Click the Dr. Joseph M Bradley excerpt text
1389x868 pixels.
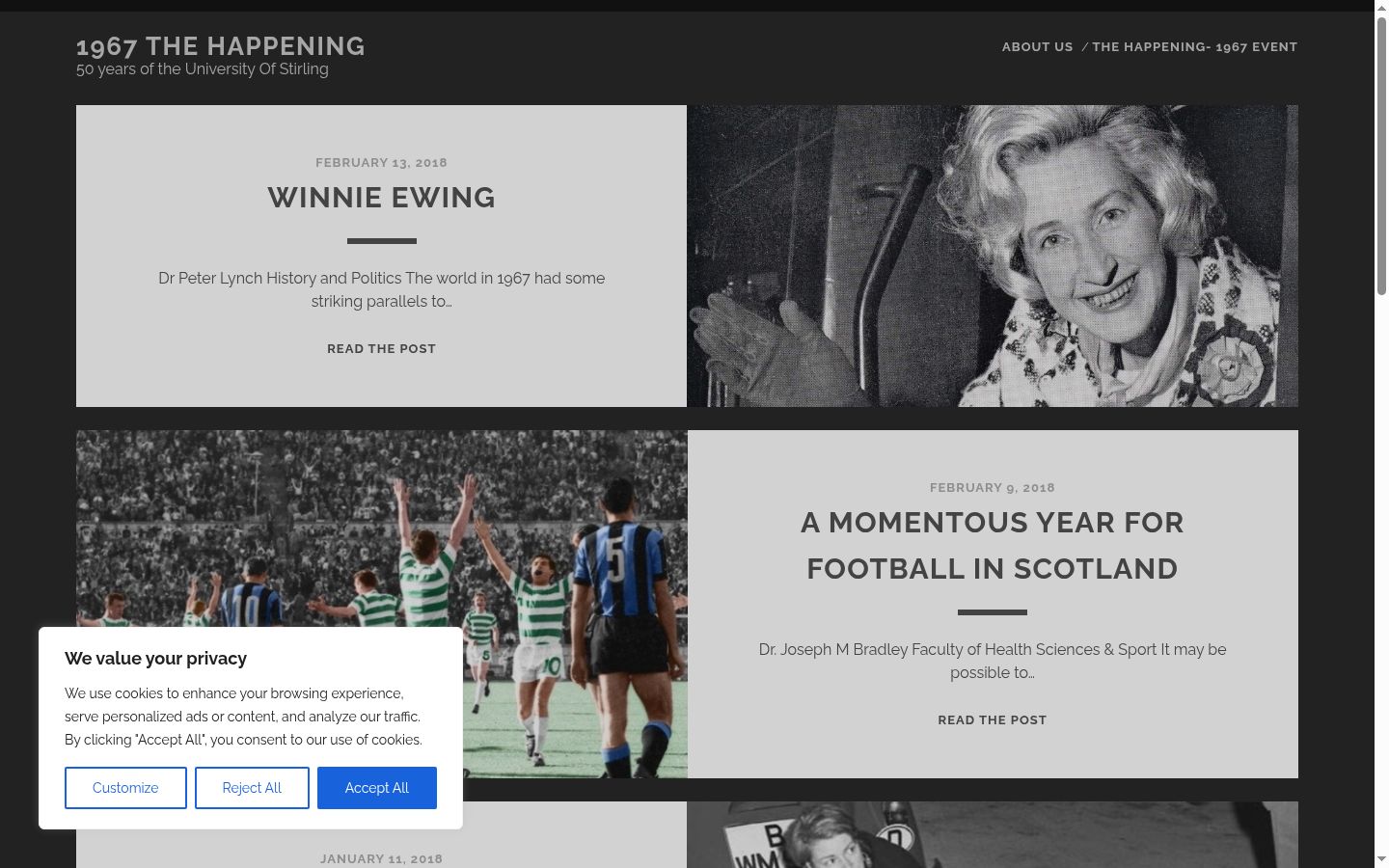click(x=992, y=661)
